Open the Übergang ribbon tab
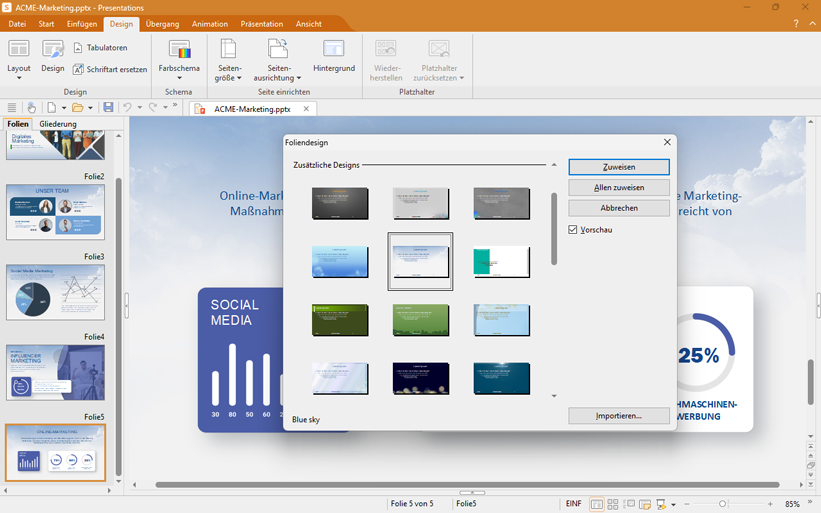The width and height of the screenshot is (821, 513). pos(162,24)
